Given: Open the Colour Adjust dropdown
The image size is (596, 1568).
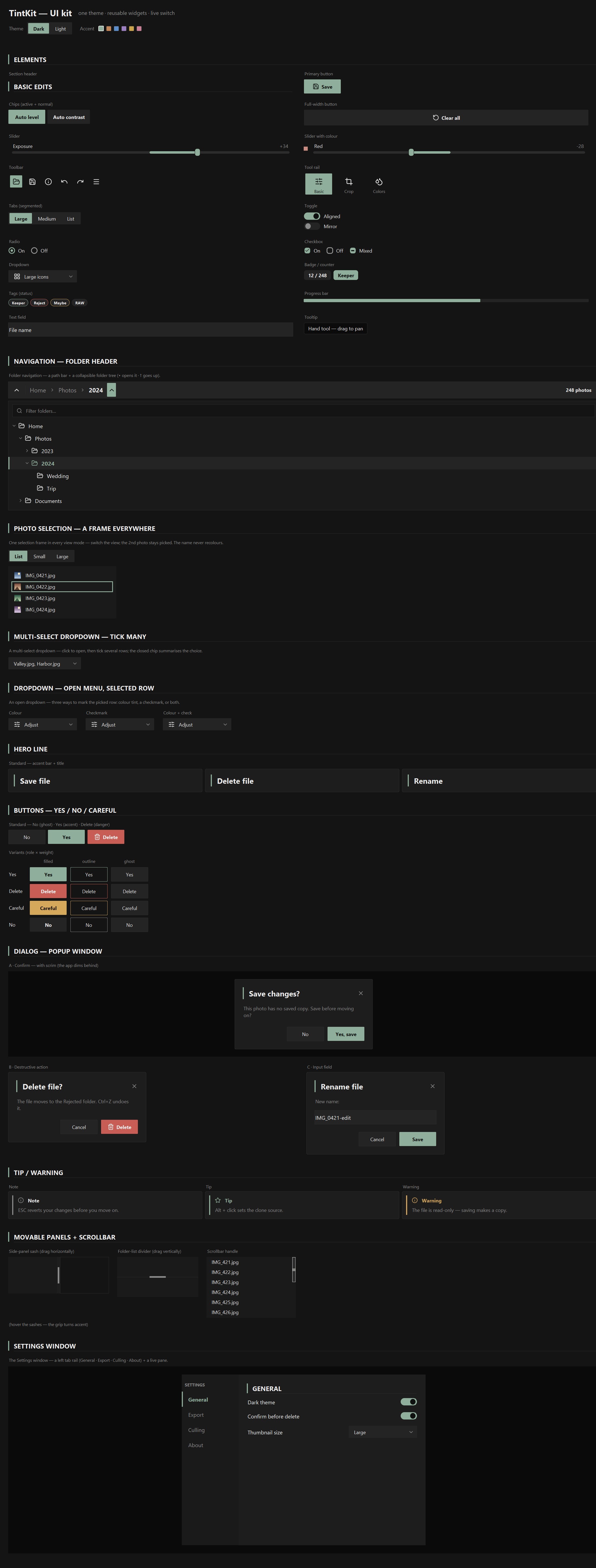Looking at the screenshot, I should pyautogui.click(x=43, y=724).
